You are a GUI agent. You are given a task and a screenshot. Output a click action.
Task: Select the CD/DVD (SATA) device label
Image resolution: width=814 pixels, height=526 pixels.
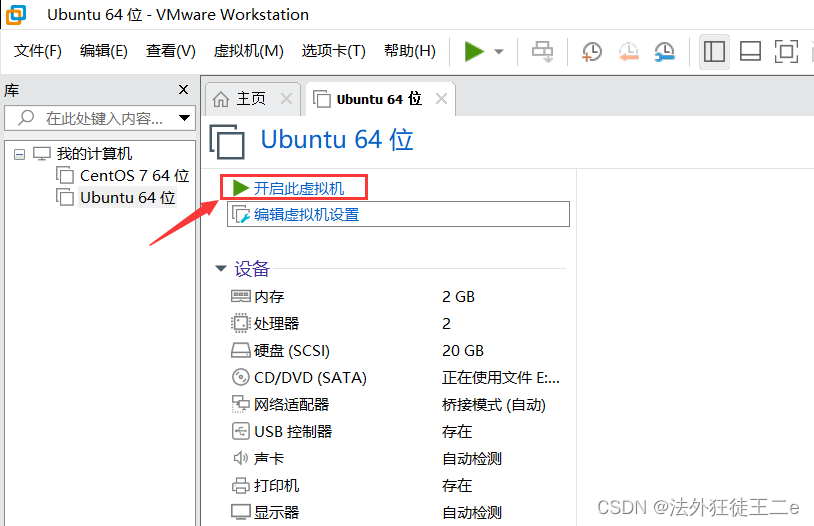(310, 377)
